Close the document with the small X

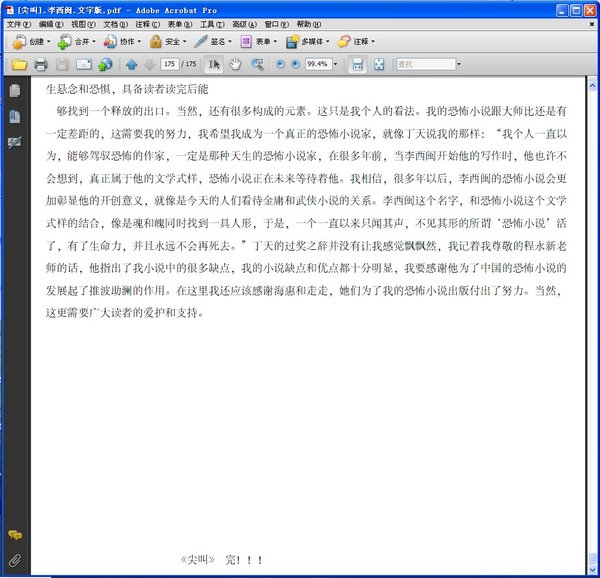592,24
